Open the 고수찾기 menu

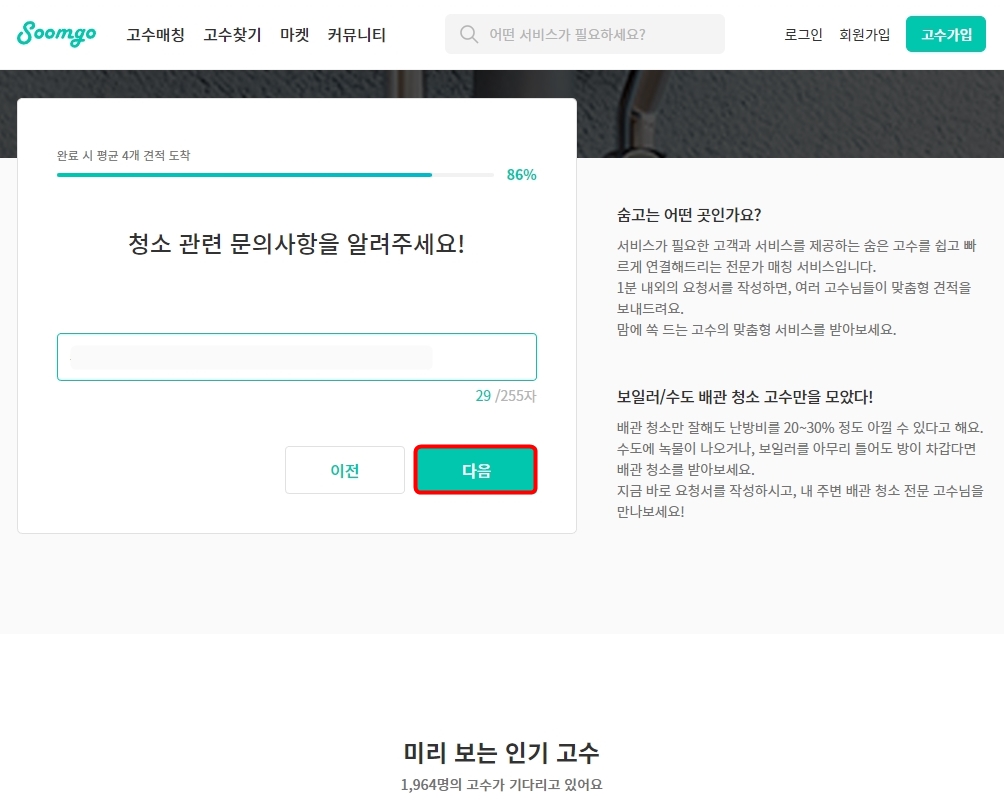click(231, 34)
